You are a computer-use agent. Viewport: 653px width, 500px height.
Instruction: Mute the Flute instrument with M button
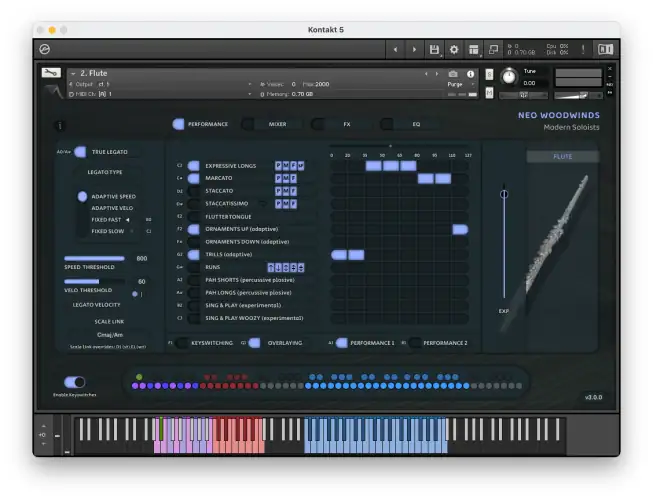click(489, 93)
